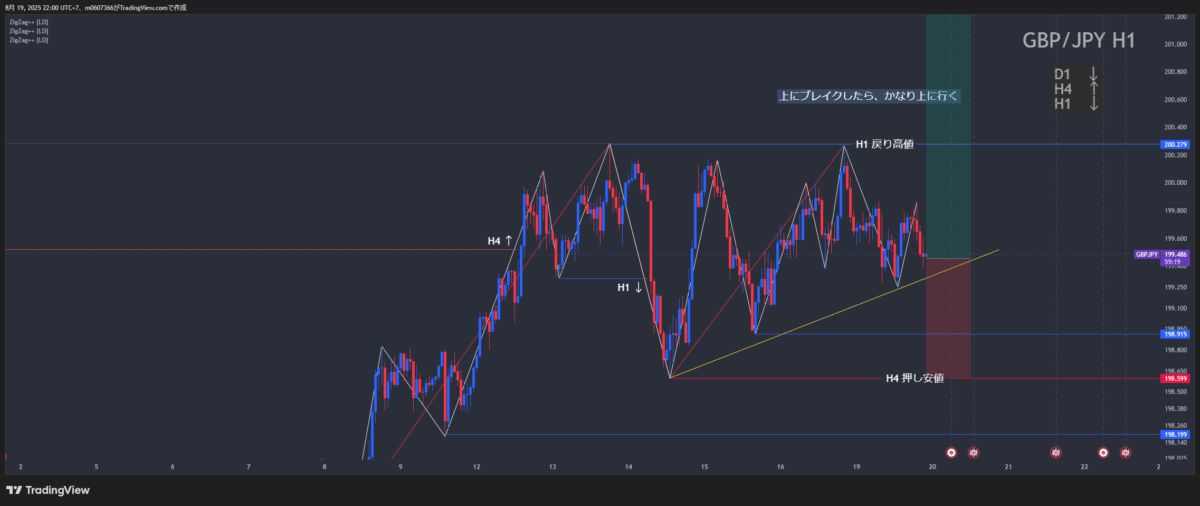This screenshot has height=506, width=1200.
Task: Select the third ZigZag++ [LD] indicator legend
Action: click(x=28, y=40)
